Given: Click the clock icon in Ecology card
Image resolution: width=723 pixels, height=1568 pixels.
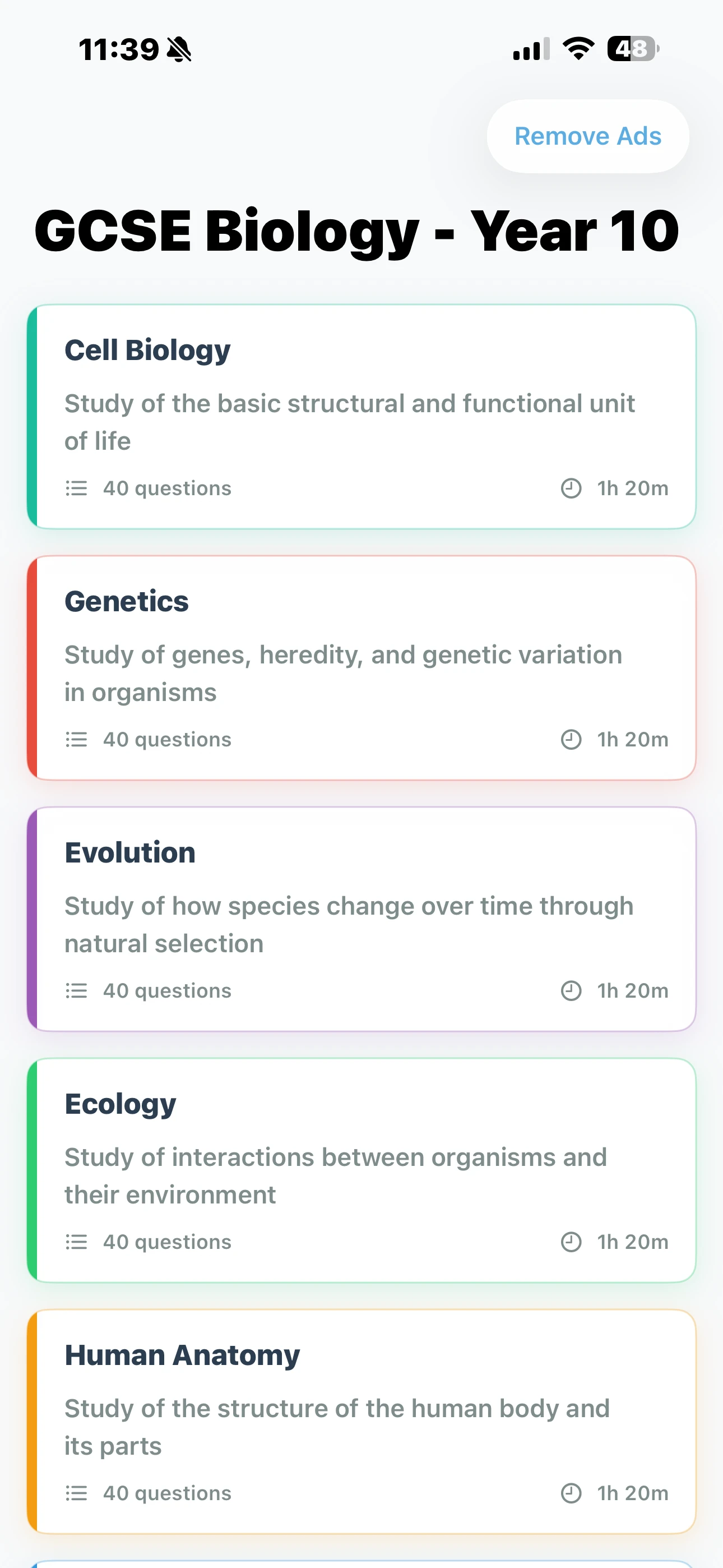Looking at the screenshot, I should (571, 1242).
